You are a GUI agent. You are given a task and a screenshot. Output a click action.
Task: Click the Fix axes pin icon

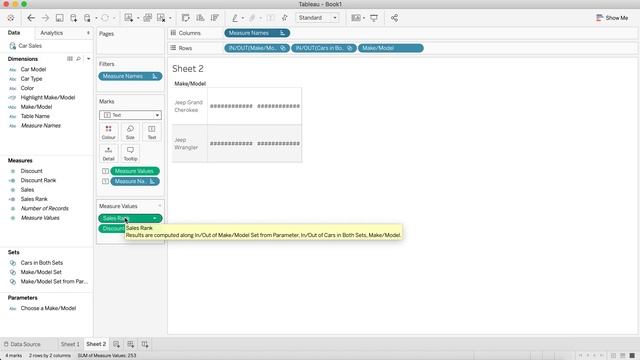point(285,18)
